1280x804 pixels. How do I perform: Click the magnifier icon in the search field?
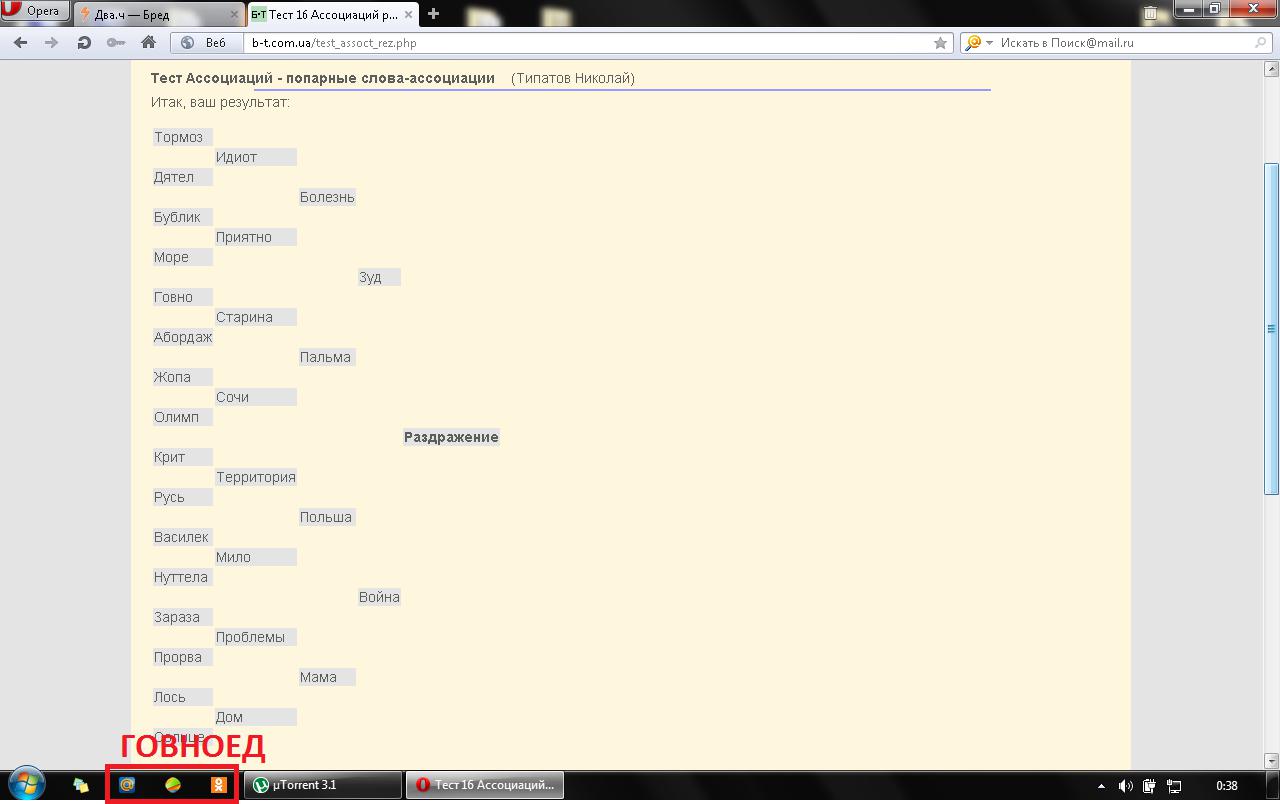(1262, 43)
